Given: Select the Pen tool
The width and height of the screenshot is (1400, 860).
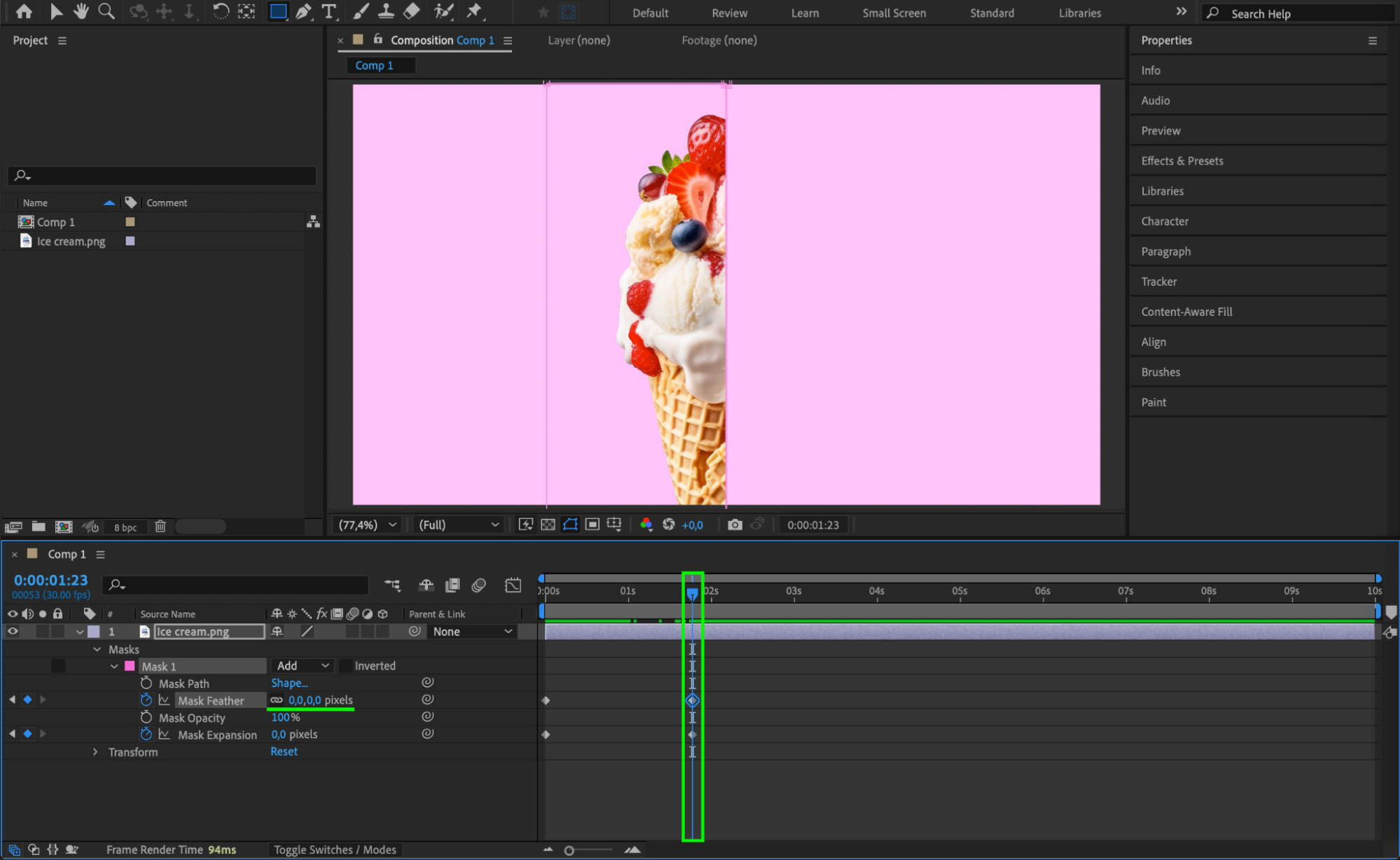Looking at the screenshot, I should [x=303, y=11].
